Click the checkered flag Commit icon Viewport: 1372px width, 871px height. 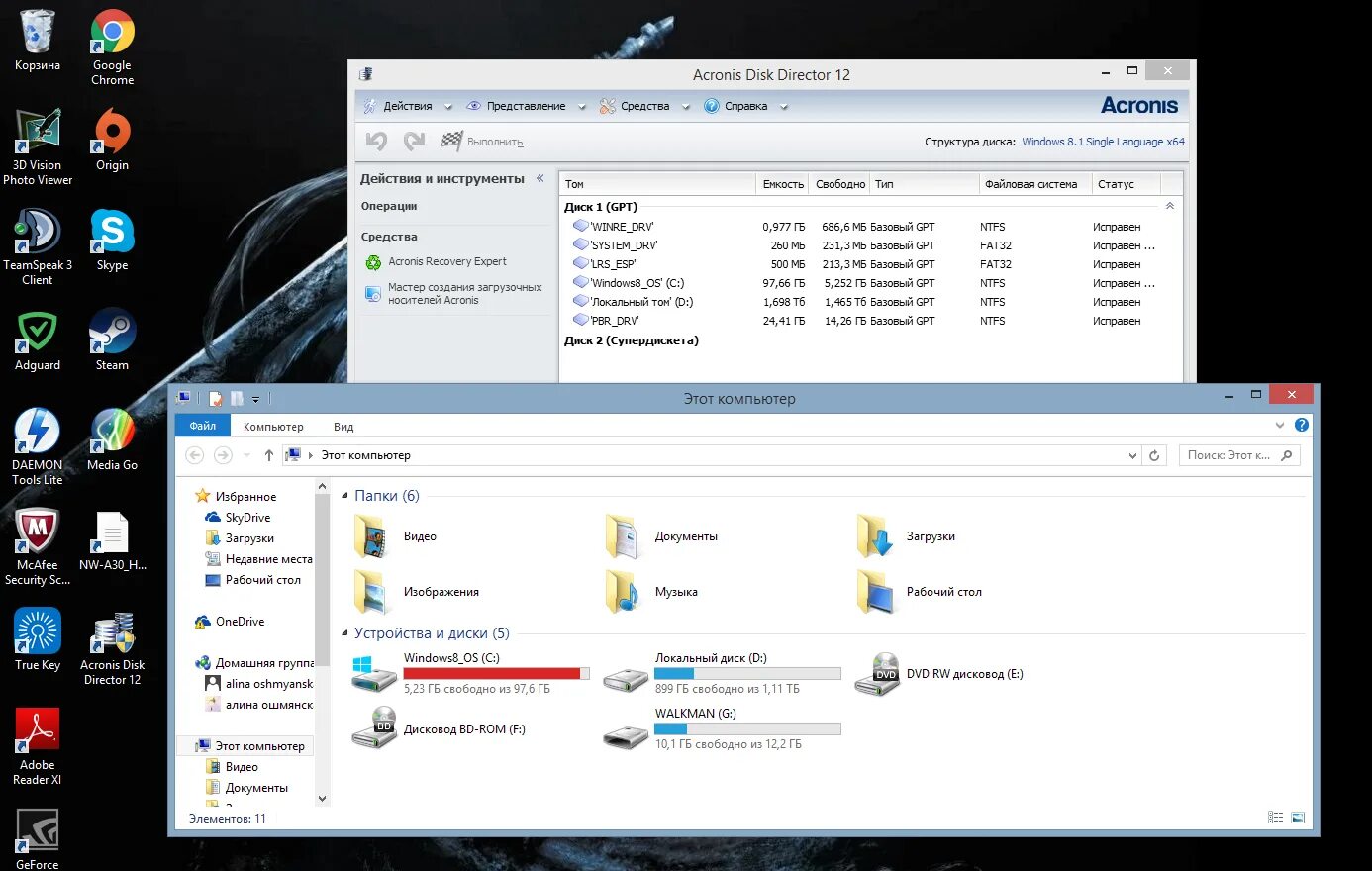451,142
